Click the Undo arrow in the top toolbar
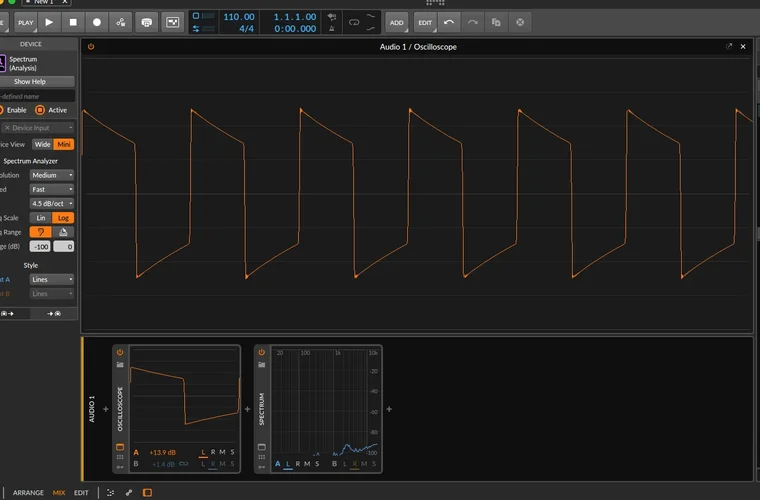 pyautogui.click(x=449, y=21)
